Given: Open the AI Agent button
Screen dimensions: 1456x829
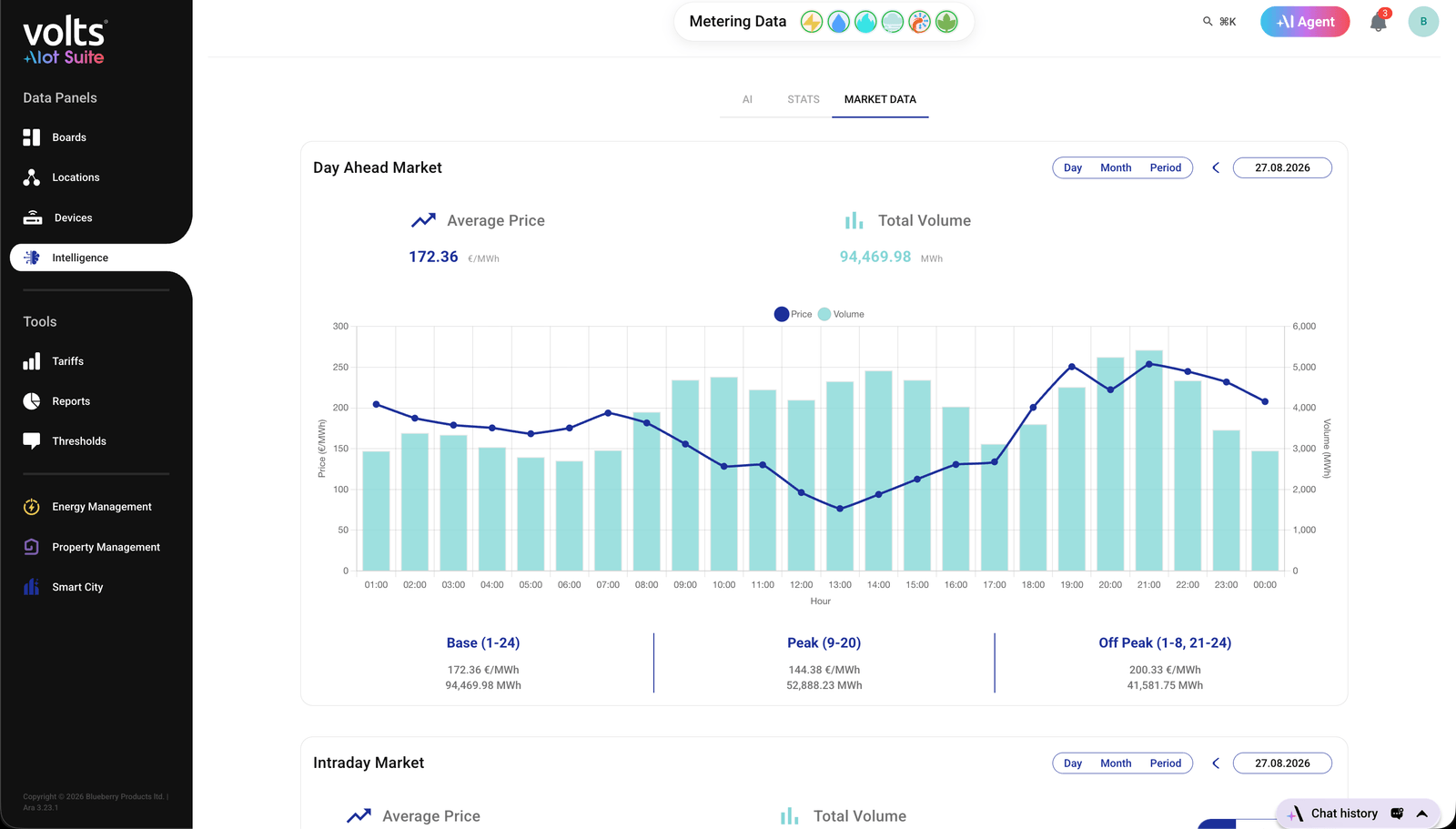Looking at the screenshot, I should point(1305,22).
